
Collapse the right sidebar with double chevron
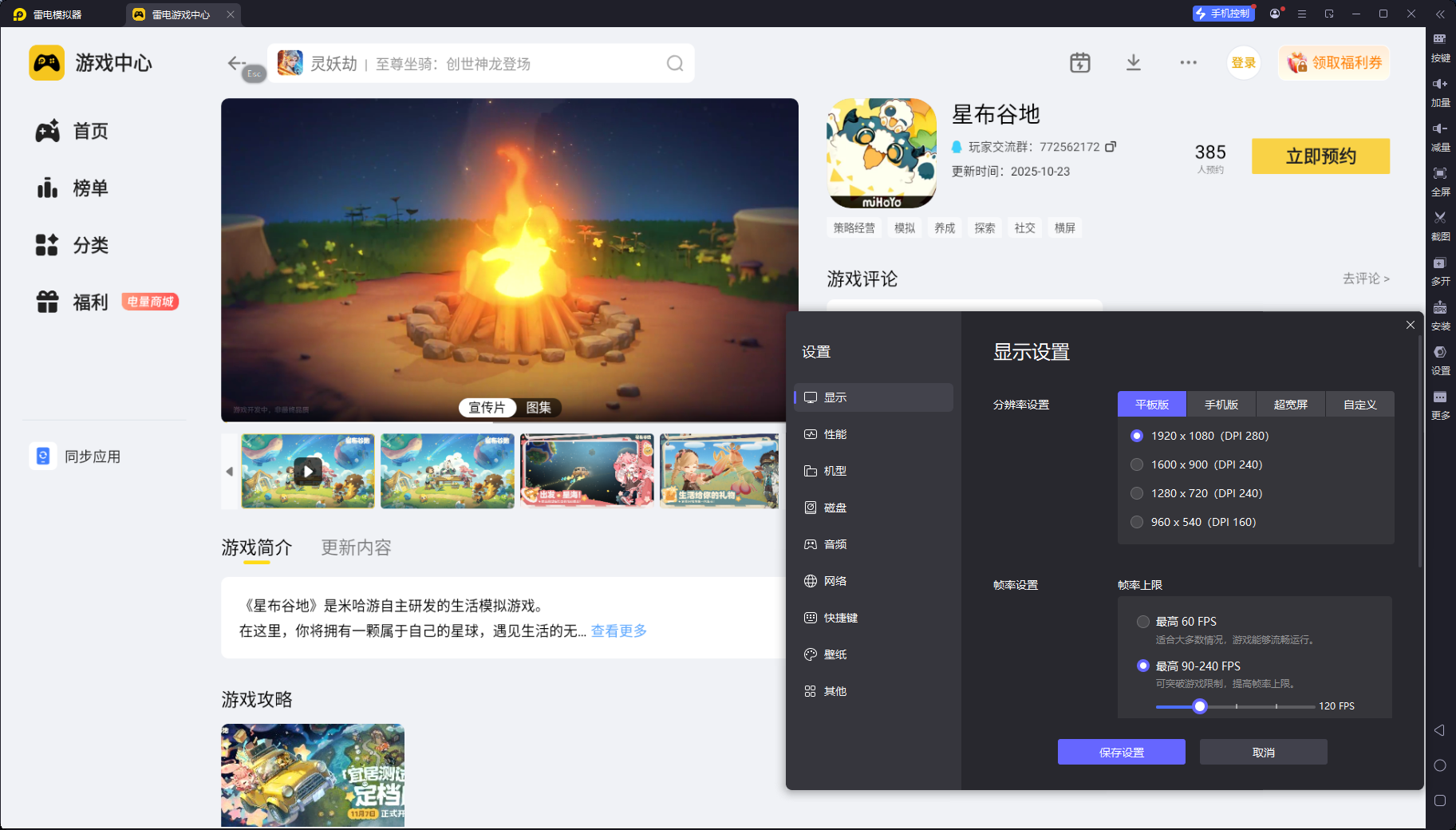[x=1440, y=14]
